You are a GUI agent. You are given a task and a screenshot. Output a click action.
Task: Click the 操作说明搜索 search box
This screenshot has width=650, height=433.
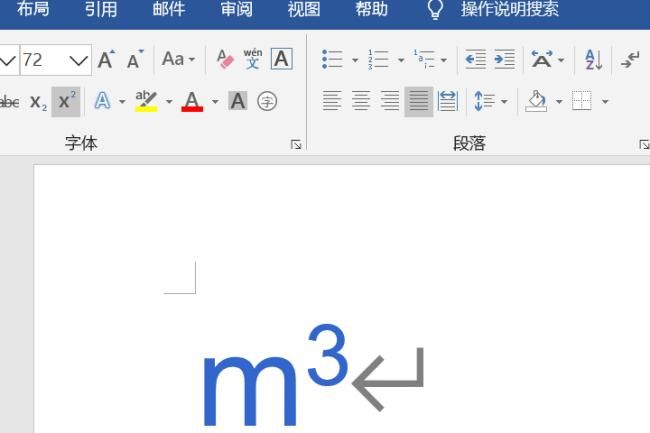(510, 9)
